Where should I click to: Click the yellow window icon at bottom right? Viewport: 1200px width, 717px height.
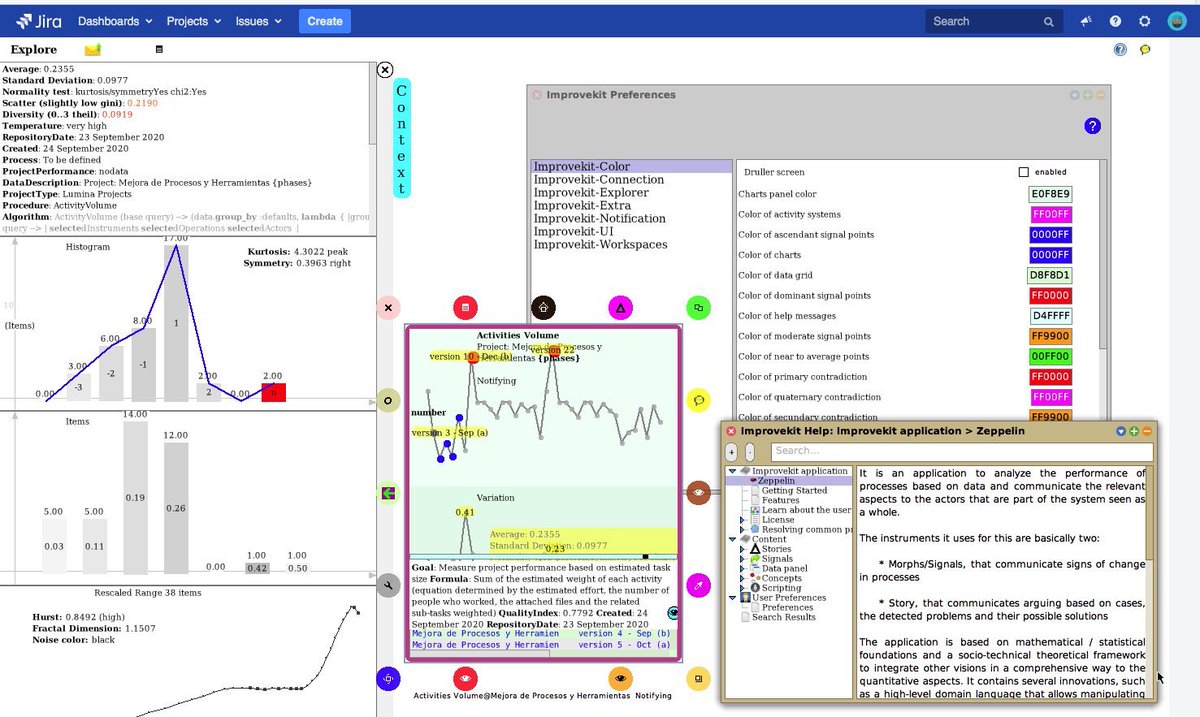pos(698,679)
